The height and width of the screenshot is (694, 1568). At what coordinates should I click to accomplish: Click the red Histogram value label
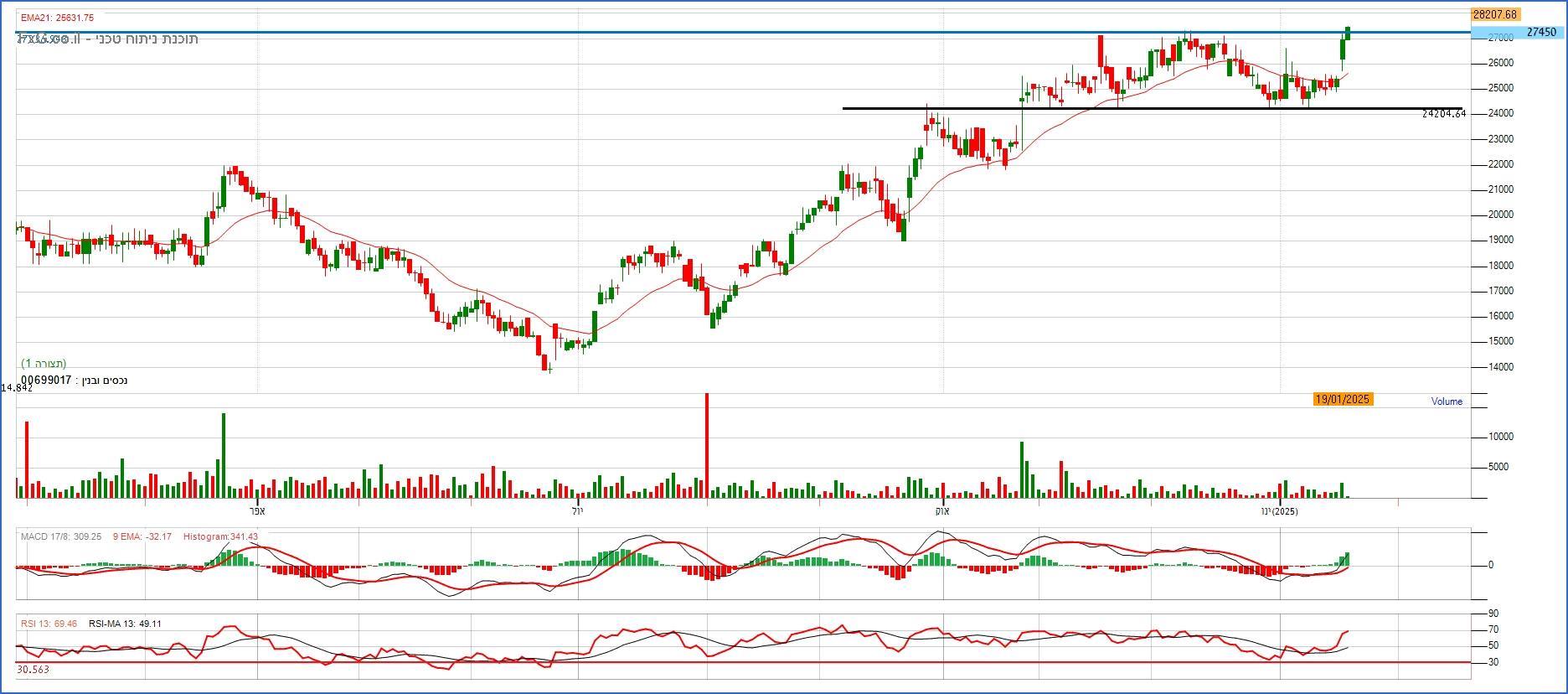[x=220, y=536]
